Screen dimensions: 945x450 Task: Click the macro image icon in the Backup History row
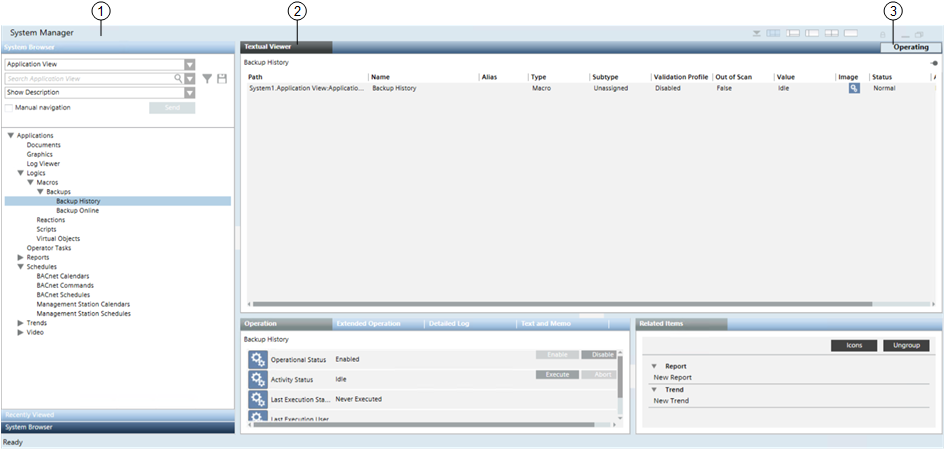click(x=854, y=89)
